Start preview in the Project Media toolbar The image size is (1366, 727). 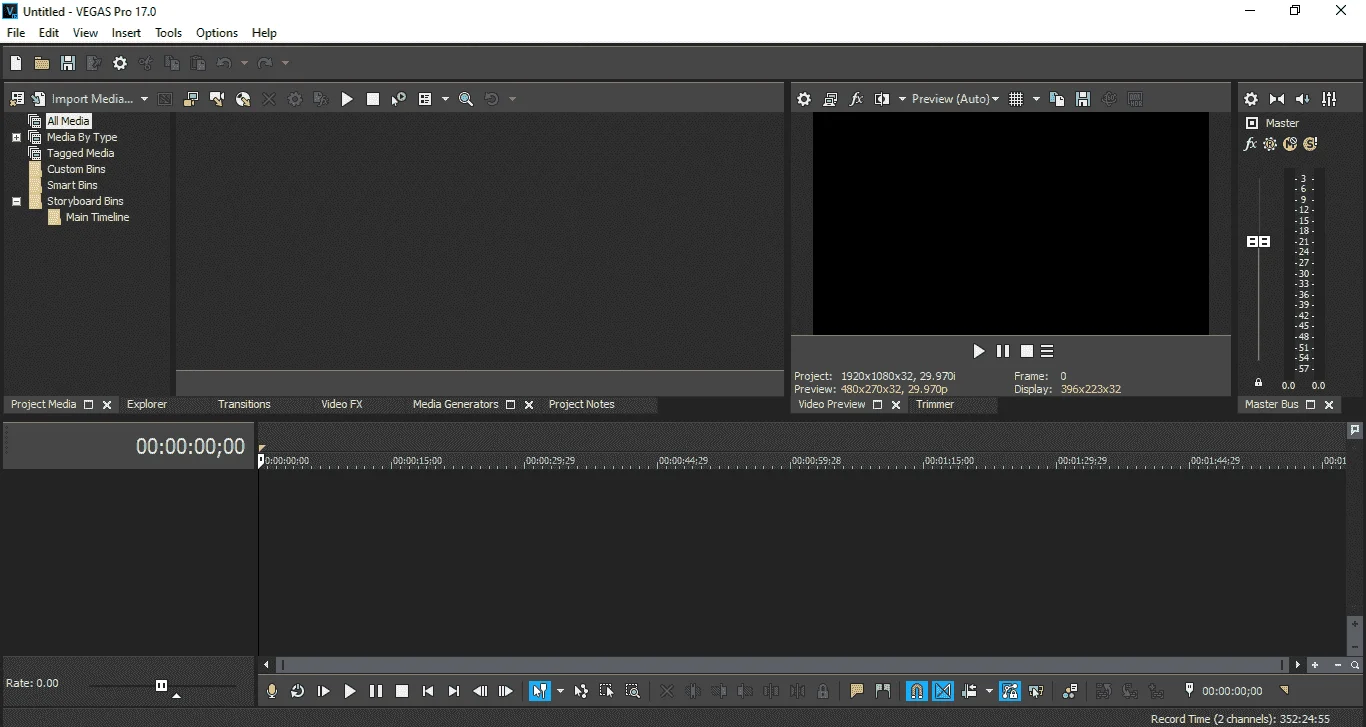347,99
